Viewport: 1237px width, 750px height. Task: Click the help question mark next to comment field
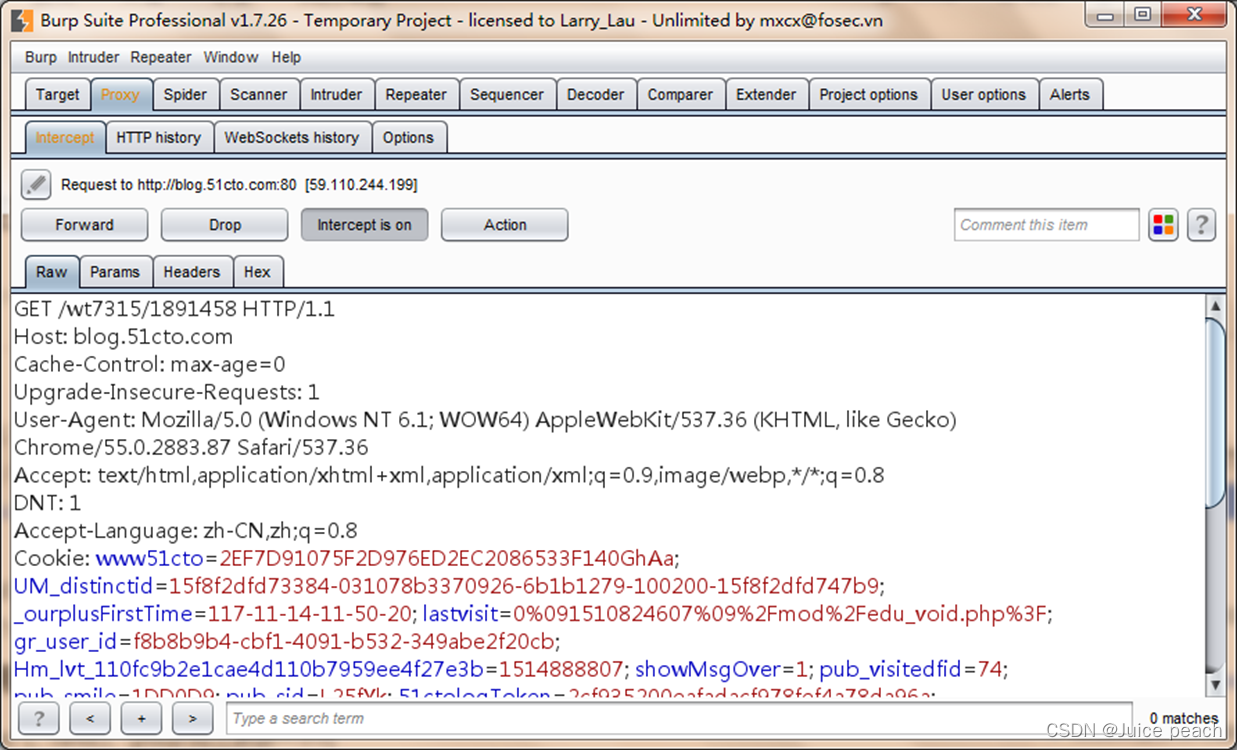(1201, 225)
